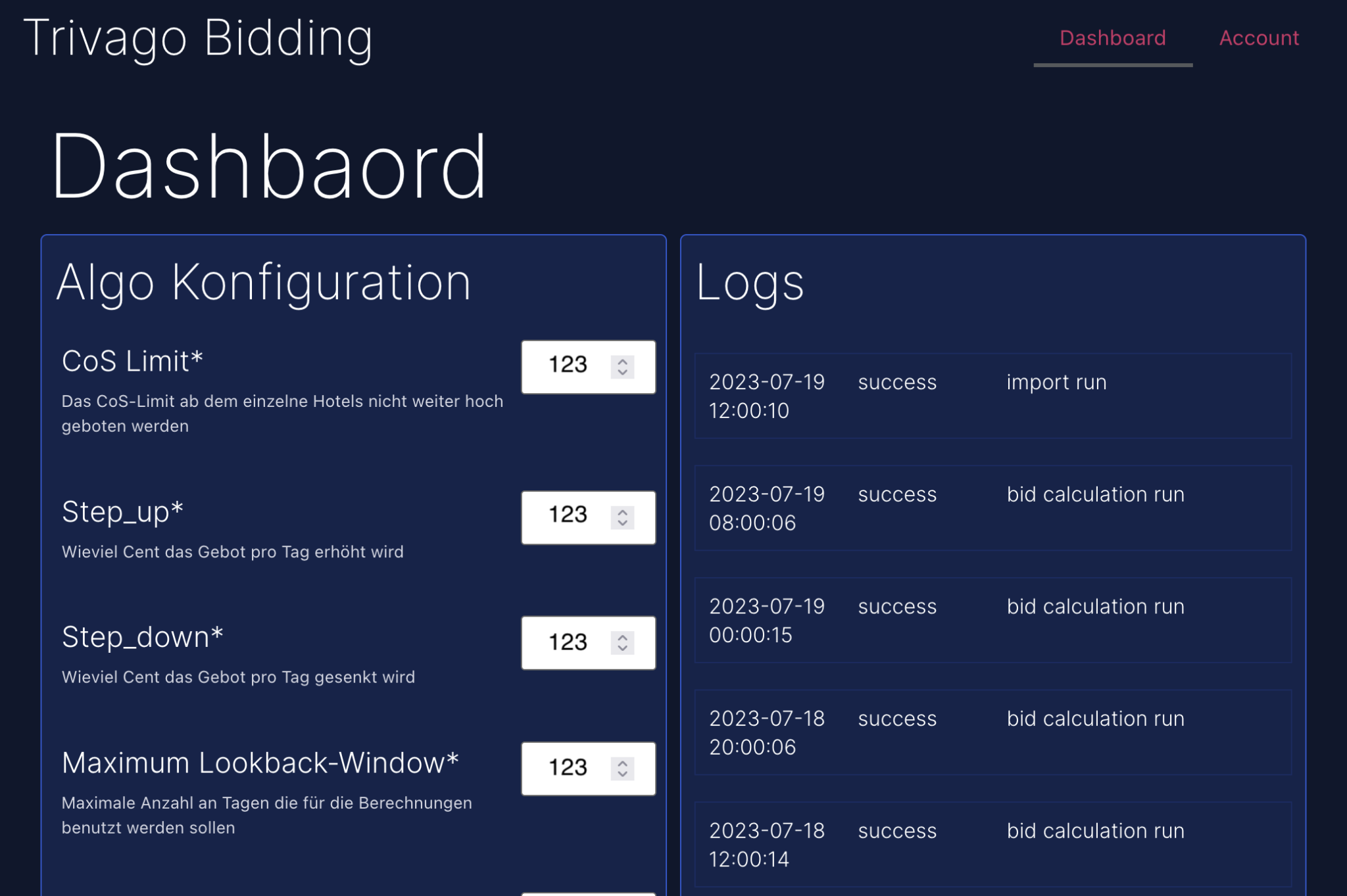Screen dimensions: 1347x896
Task: Decrease the CoS Limit value with down arrow
Action: [x=622, y=373]
